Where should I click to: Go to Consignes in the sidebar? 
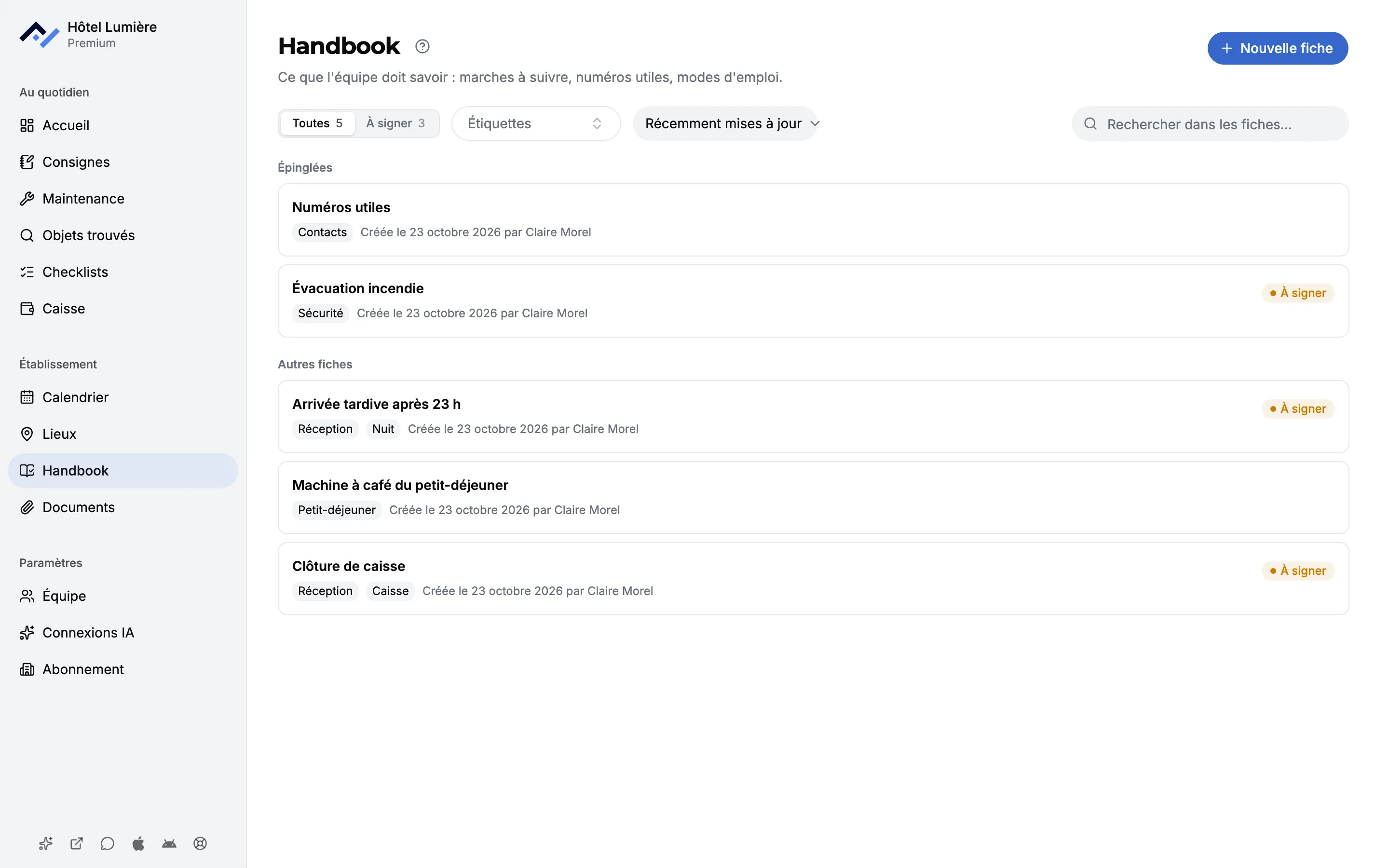click(123, 162)
